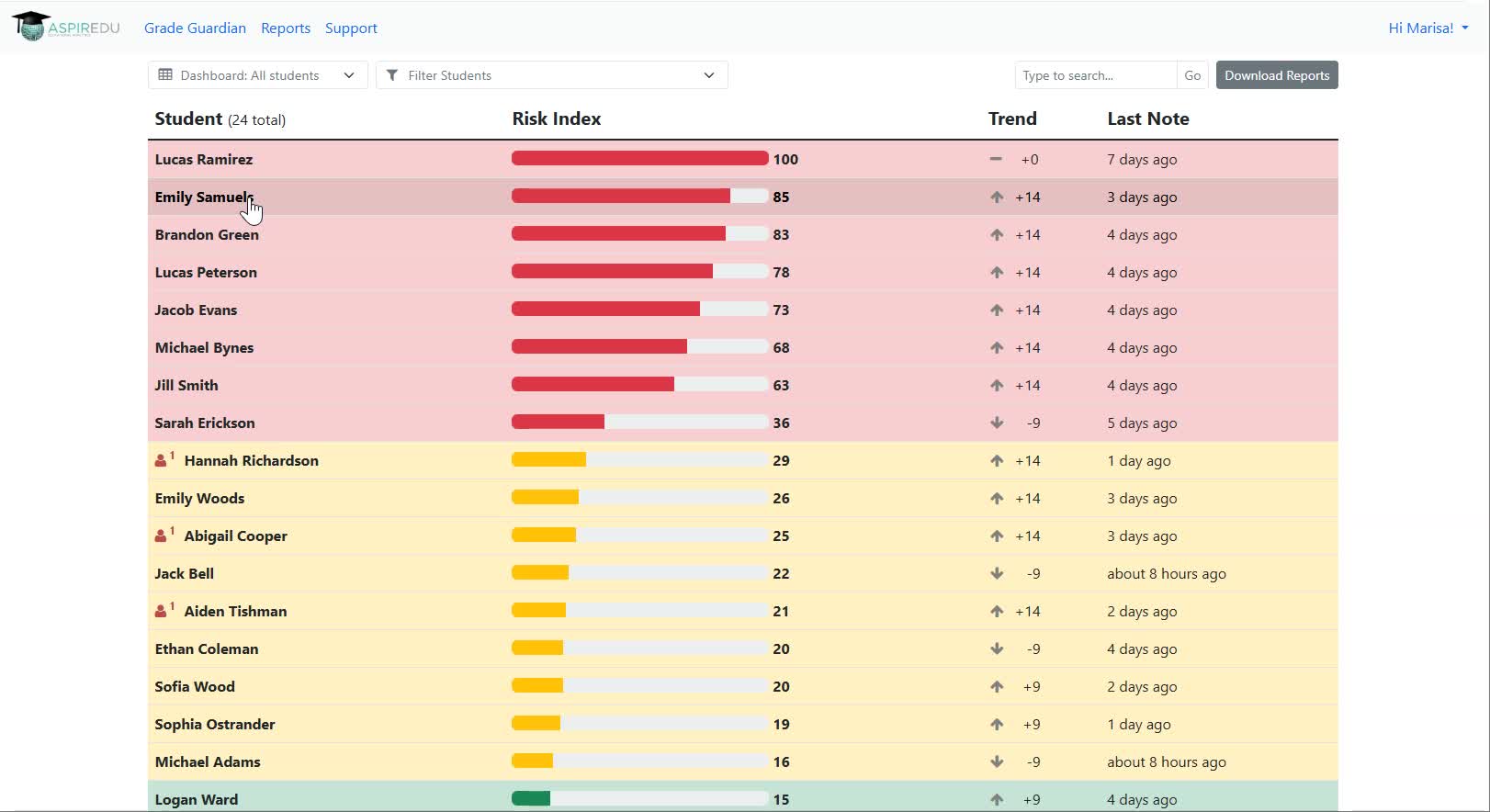Screen dimensions: 1490x812
Task: Click the table grid icon in Dashboard selector
Action: pos(165,75)
